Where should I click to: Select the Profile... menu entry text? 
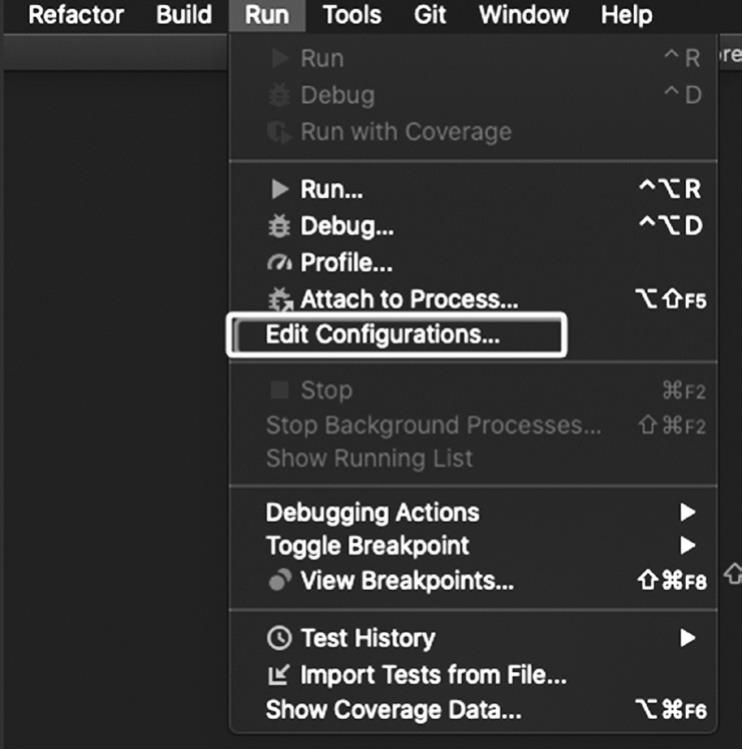click(x=346, y=263)
